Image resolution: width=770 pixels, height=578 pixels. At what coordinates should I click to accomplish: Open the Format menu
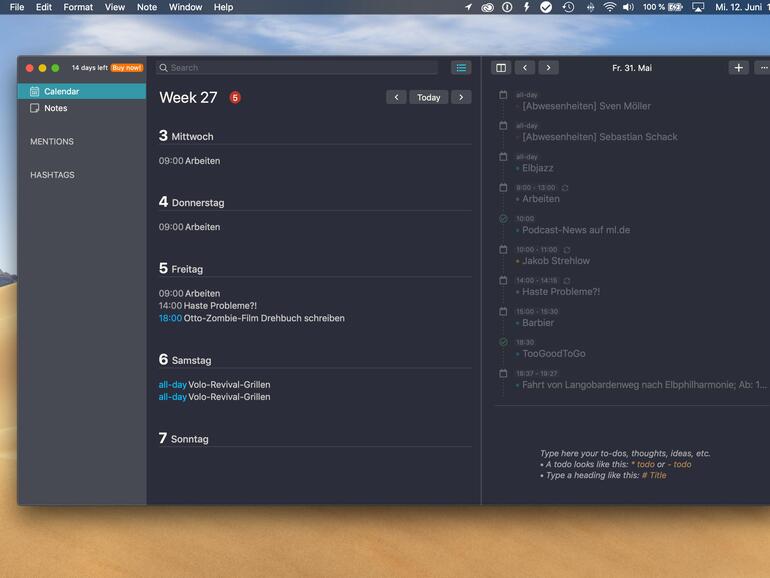[x=78, y=7]
